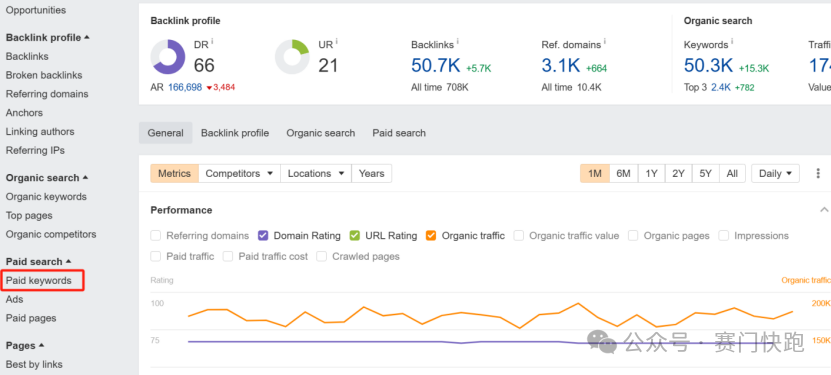Open the Daily interval dropdown
Screen dimensions: 831x375
(775, 173)
